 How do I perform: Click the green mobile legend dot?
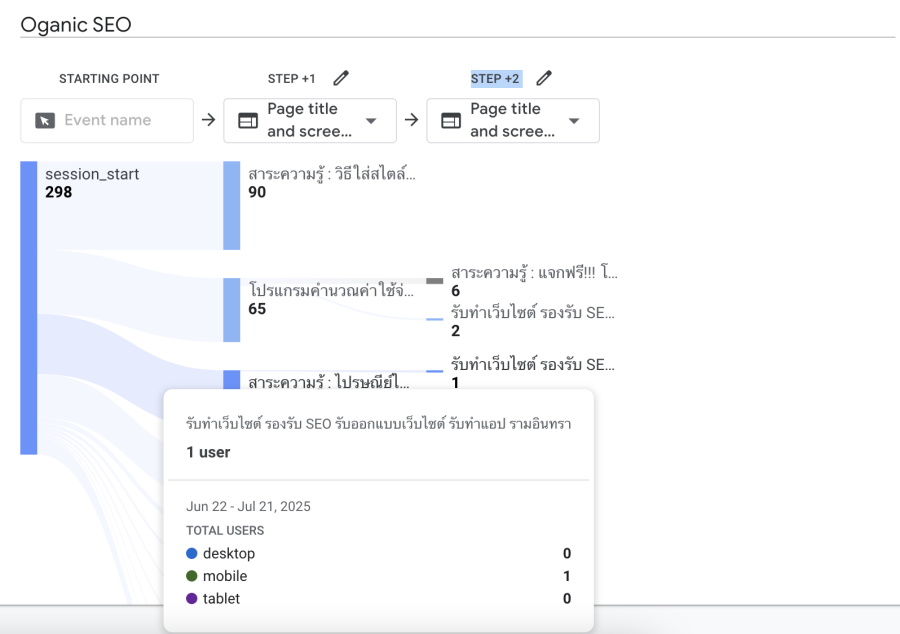click(192, 576)
